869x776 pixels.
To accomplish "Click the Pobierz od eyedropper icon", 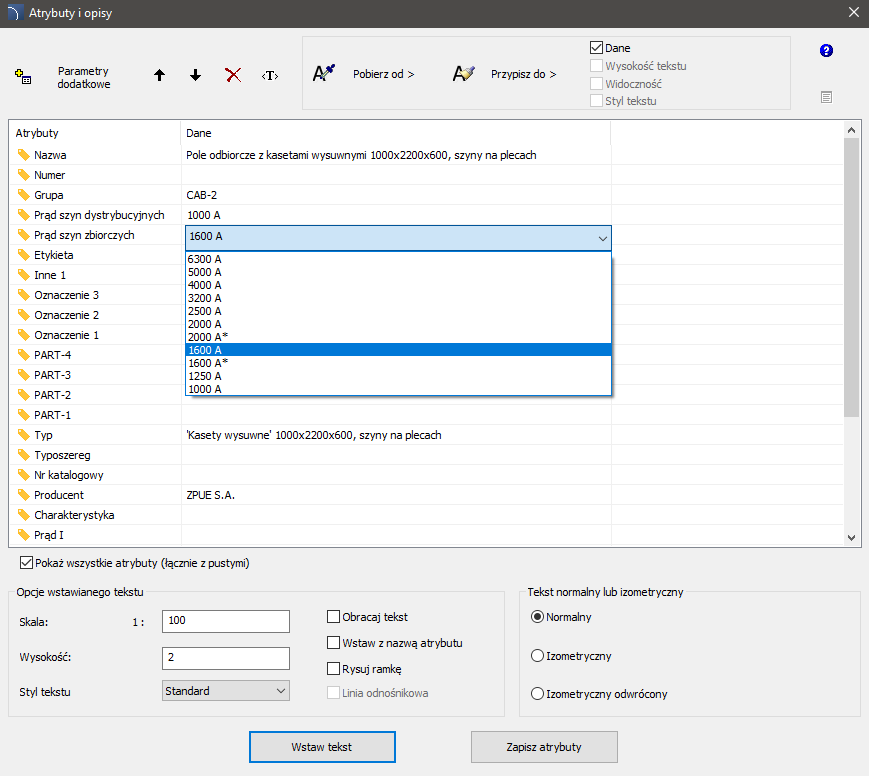I will [324, 74].
